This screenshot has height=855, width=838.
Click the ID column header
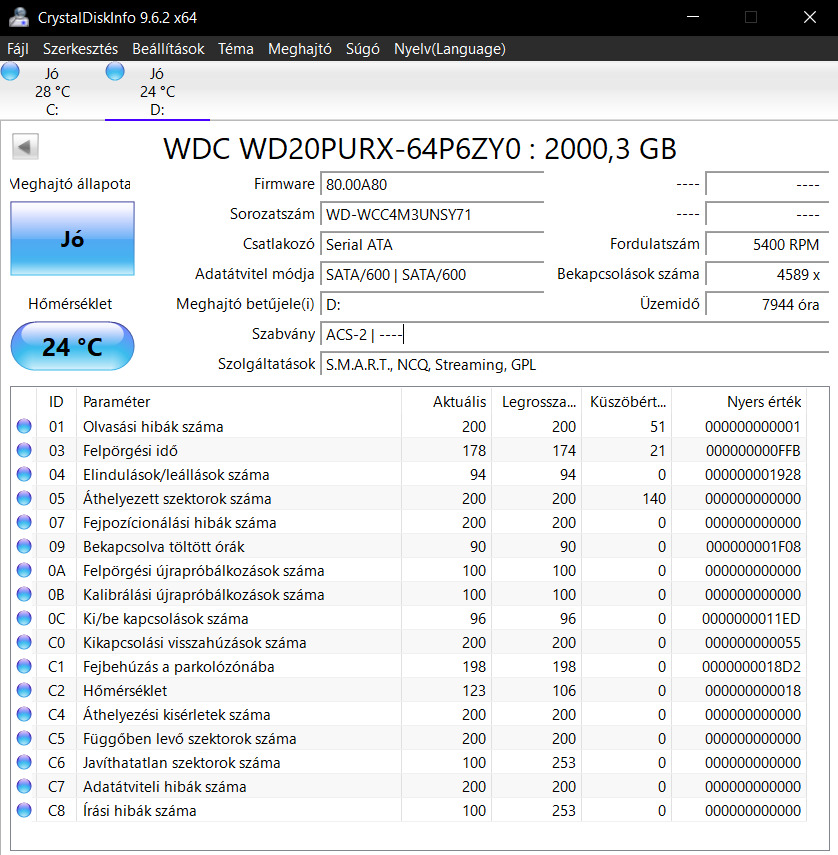click(56, 402)
